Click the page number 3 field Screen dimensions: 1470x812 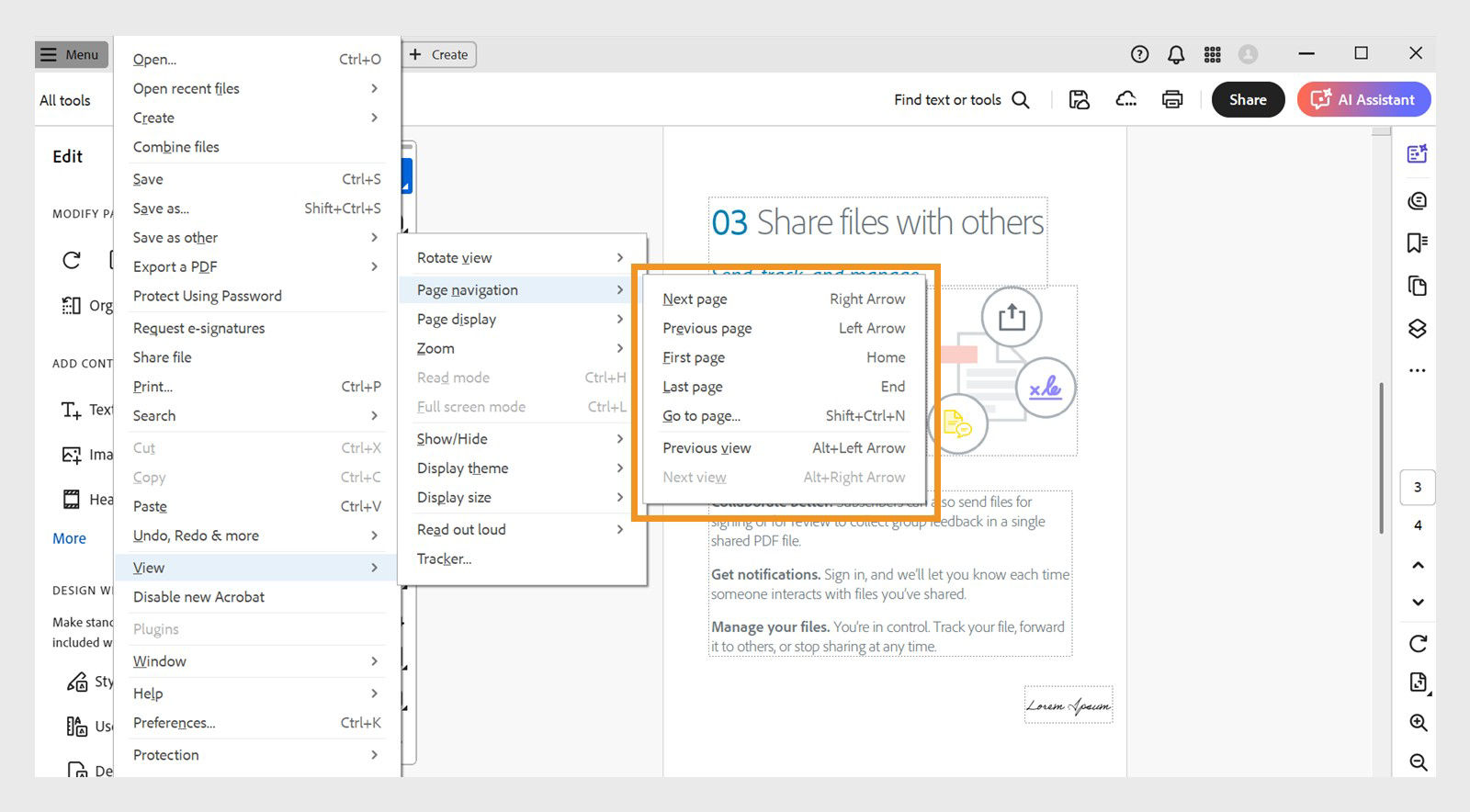(1418, 488)
